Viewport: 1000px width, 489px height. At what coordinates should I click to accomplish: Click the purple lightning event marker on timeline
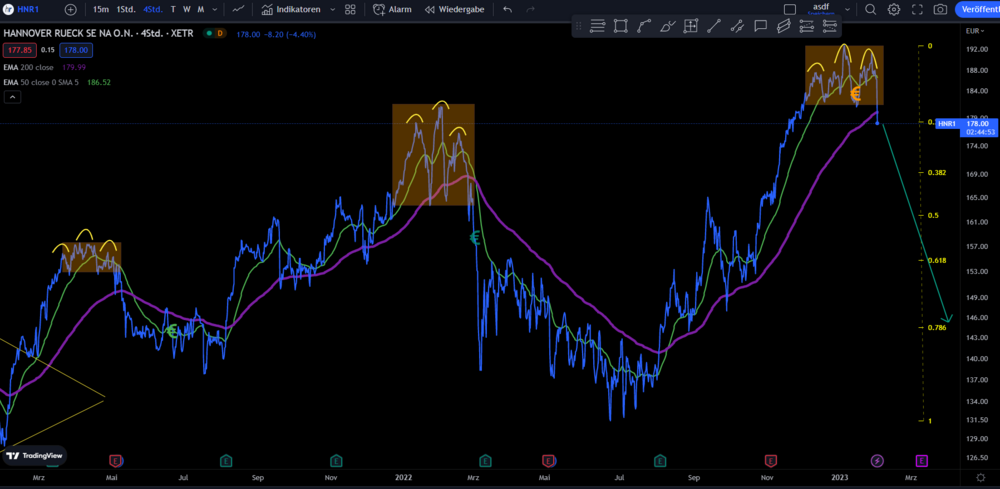[x=877, y=461]
